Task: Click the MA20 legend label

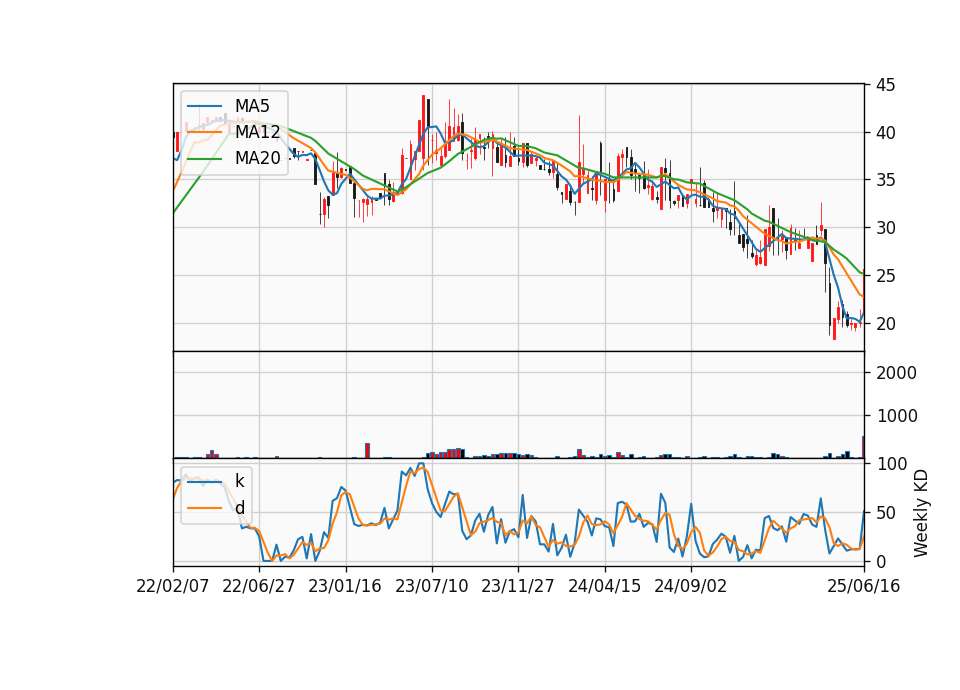Action: [x=257, y=158]
